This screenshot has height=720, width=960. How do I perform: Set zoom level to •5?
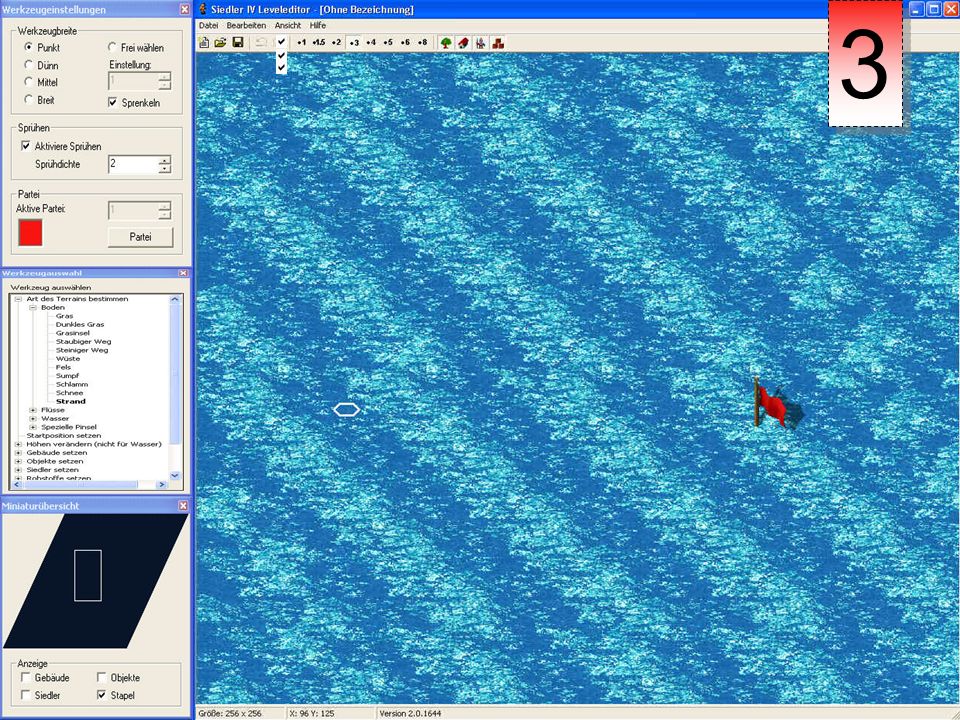pyautogui.click(x=388, y=42)
